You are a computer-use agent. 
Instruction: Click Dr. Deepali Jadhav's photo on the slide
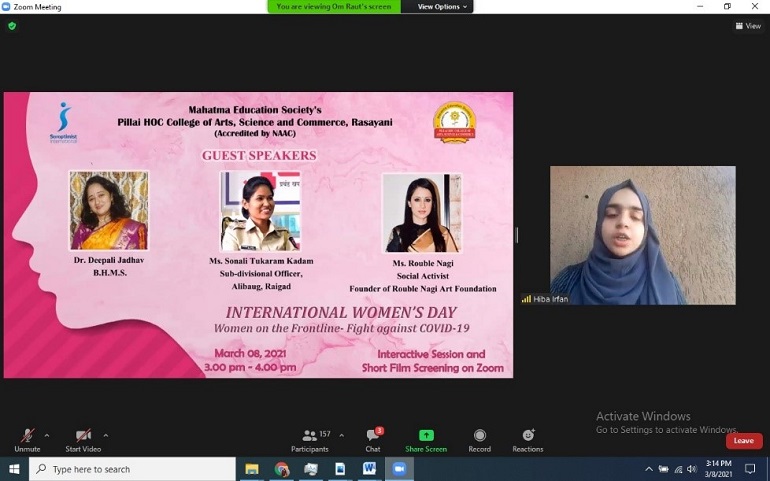(x=109, y=210)
